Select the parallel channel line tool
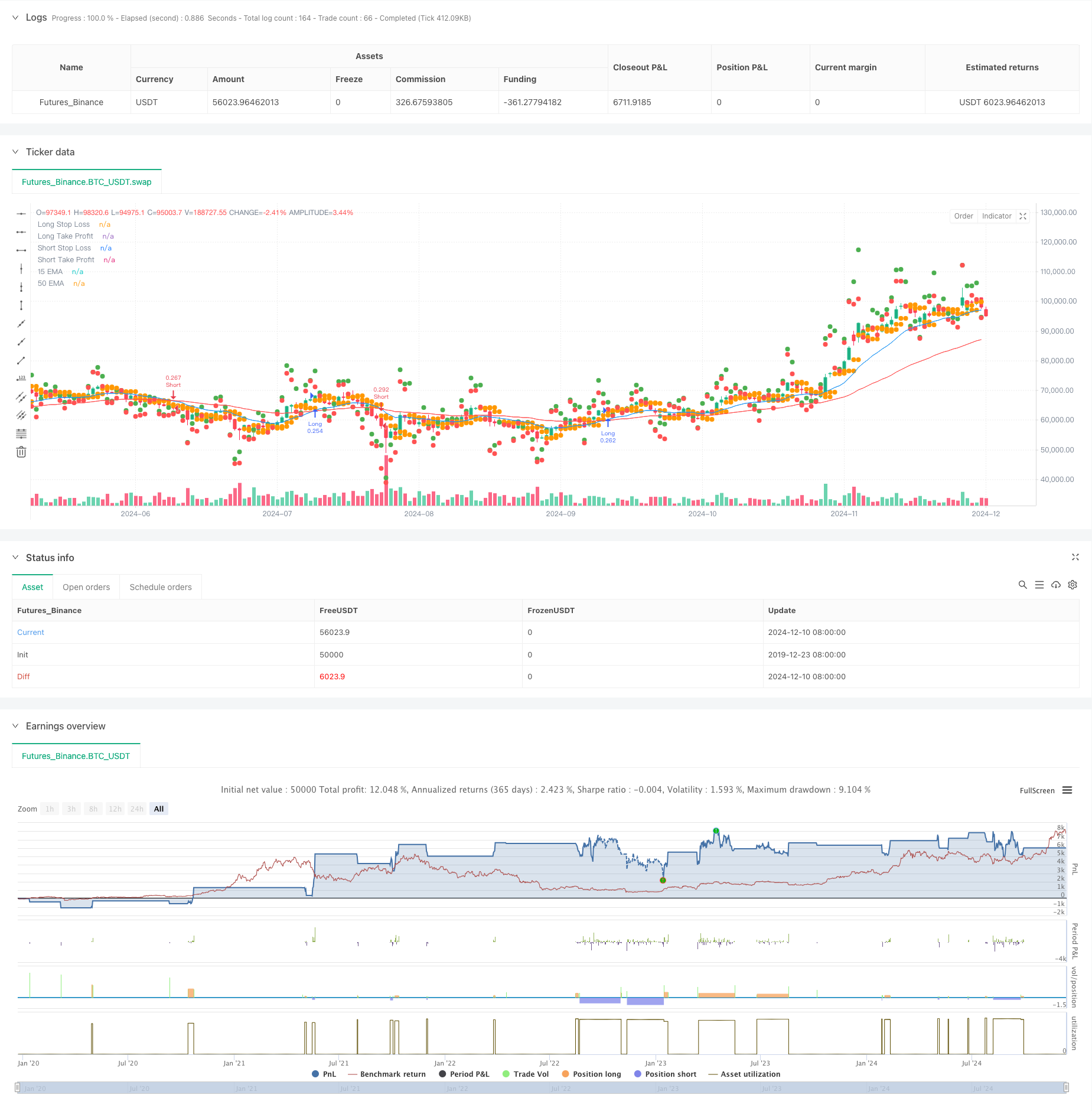Screen dimensions: 1092x1111 [x=21, y=397]
